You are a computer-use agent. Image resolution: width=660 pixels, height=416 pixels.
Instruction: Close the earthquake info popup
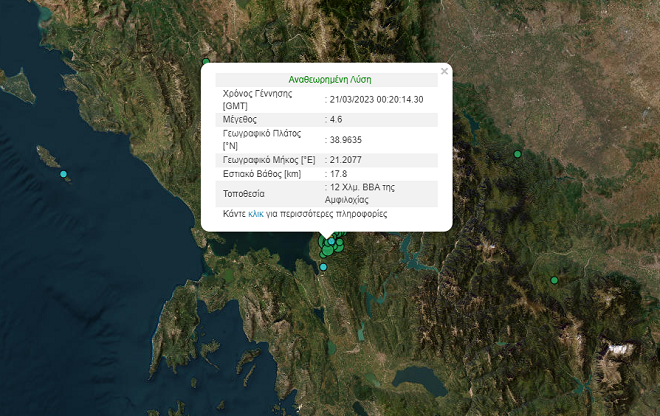point(445,72)
